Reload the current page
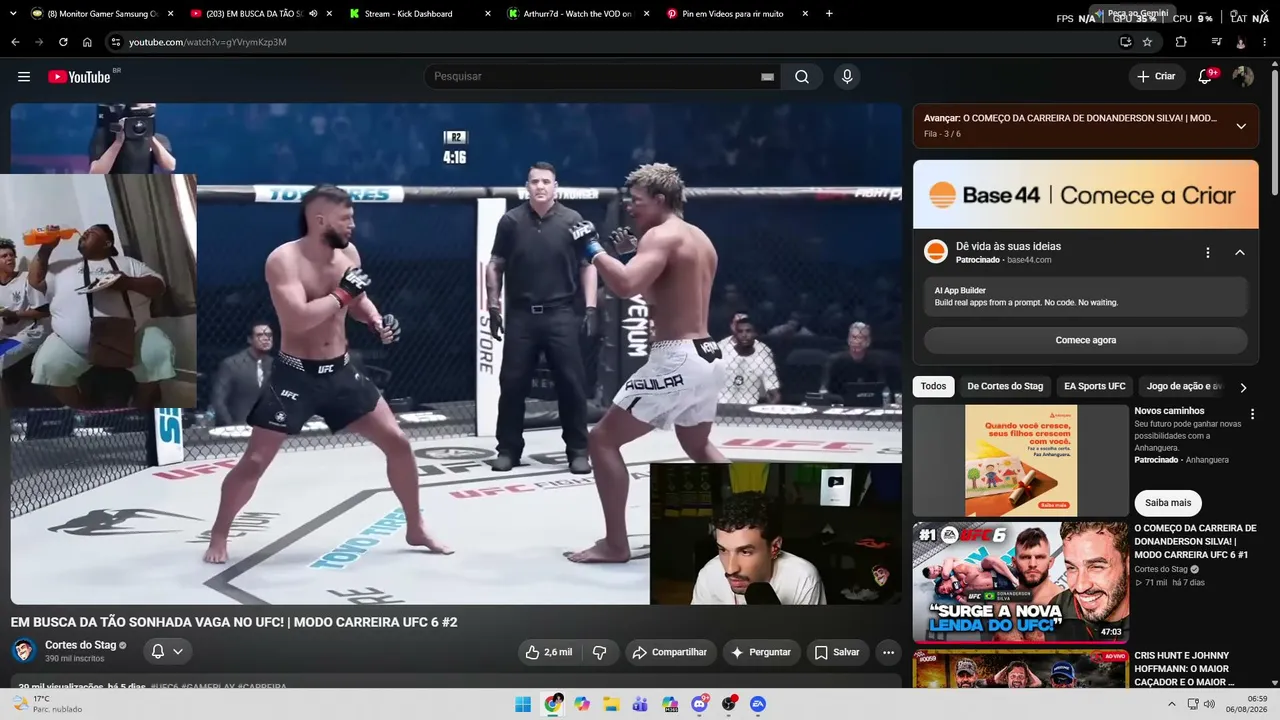The height and width of the screenshot is (720, 1280). 63,42
